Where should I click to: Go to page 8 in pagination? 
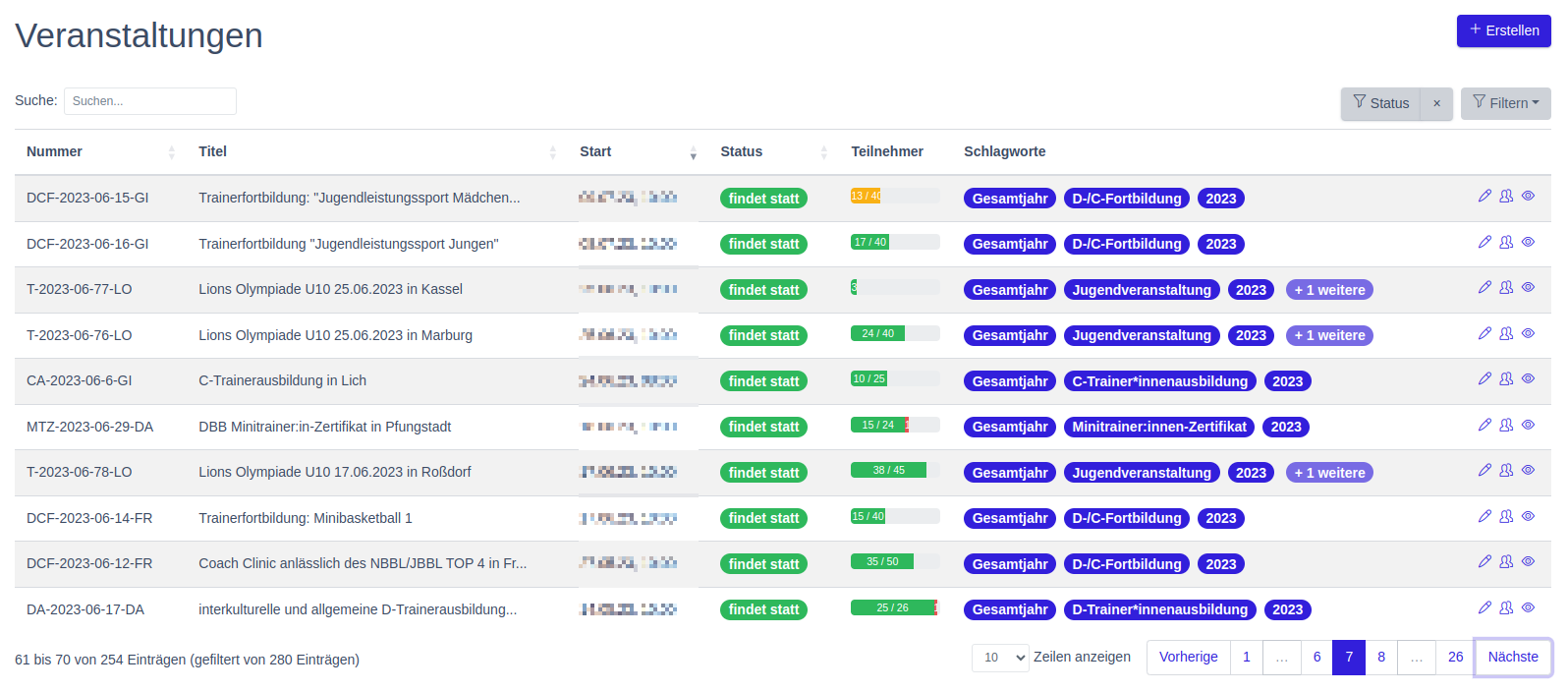(x=1381, y=658)
